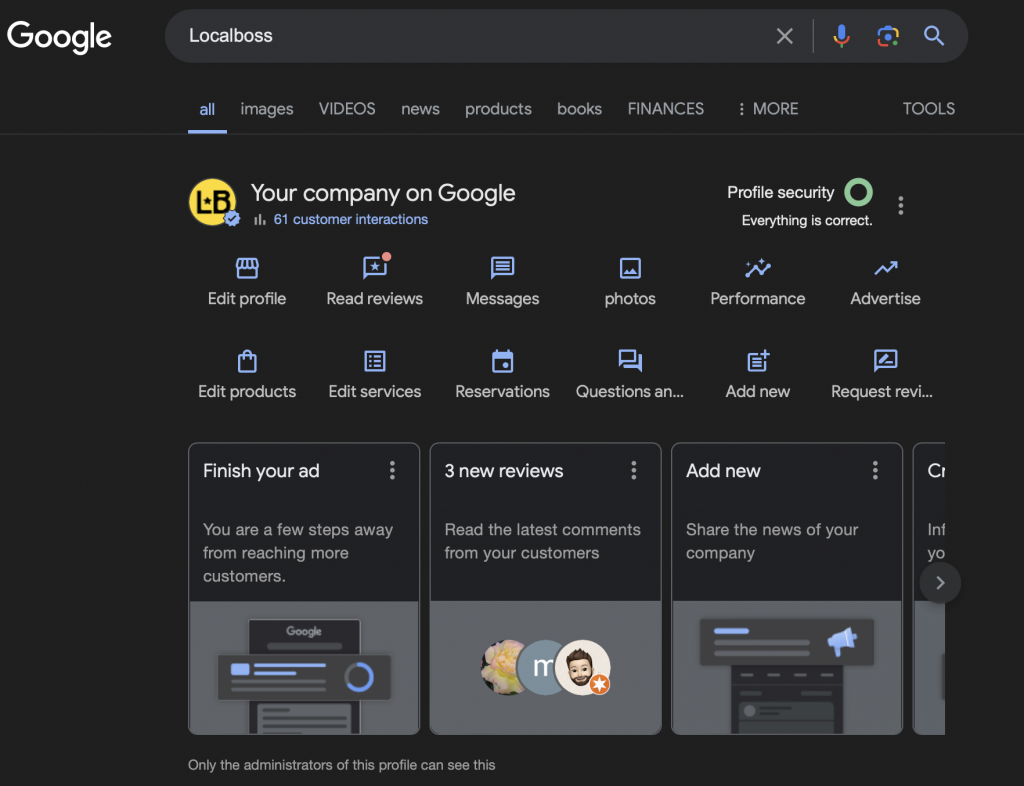
Task: Open the 'Add new' card three-dot menu
Action: point(875,470)
